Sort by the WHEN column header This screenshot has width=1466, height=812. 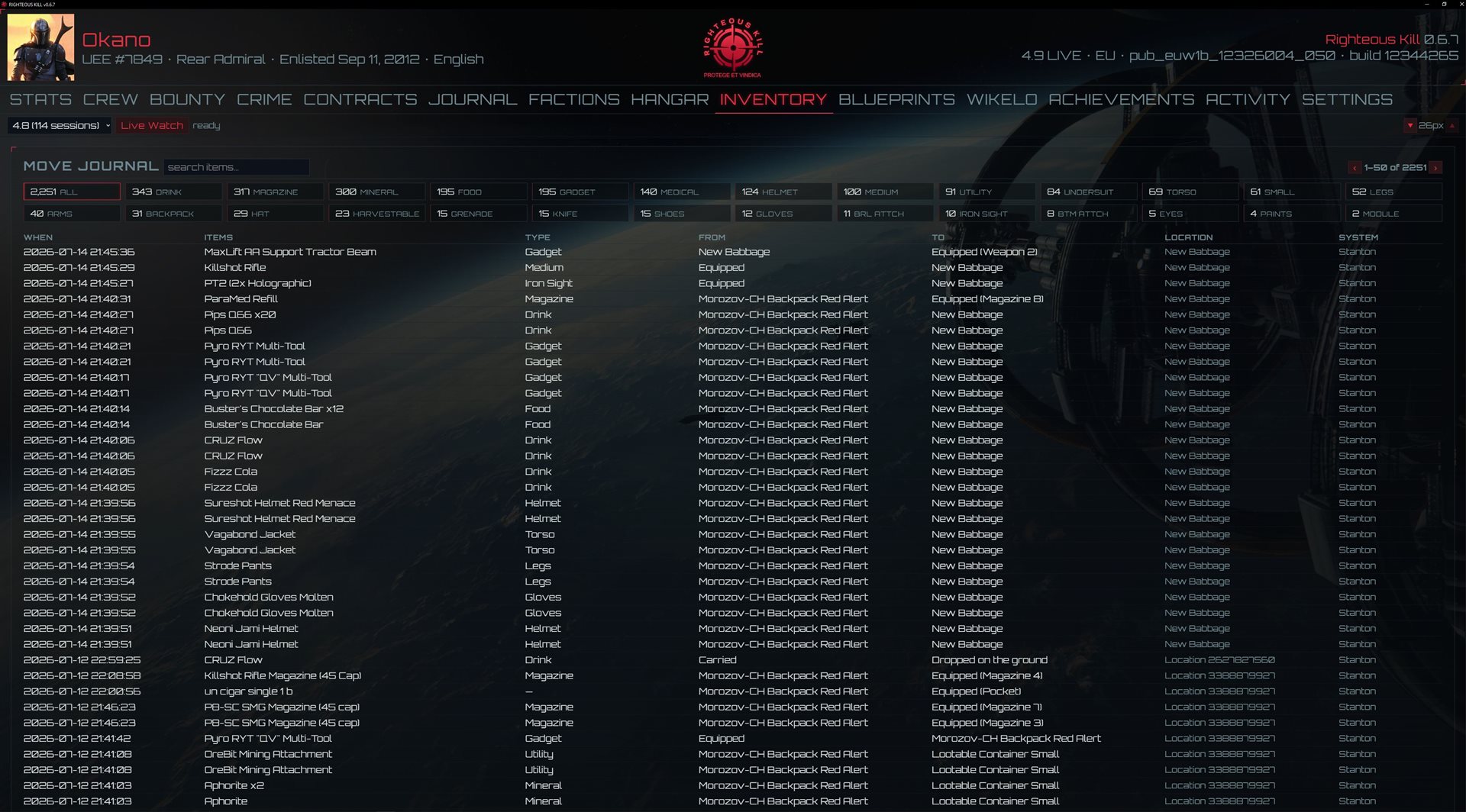tap(38, 237)
